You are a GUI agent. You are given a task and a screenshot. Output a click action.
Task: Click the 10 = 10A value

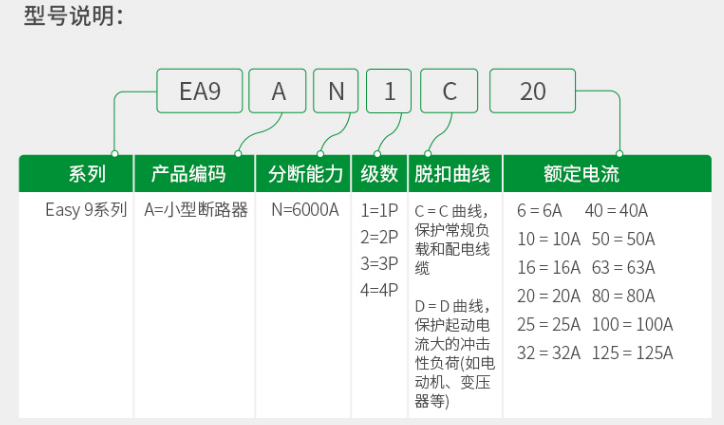(549, 239)
